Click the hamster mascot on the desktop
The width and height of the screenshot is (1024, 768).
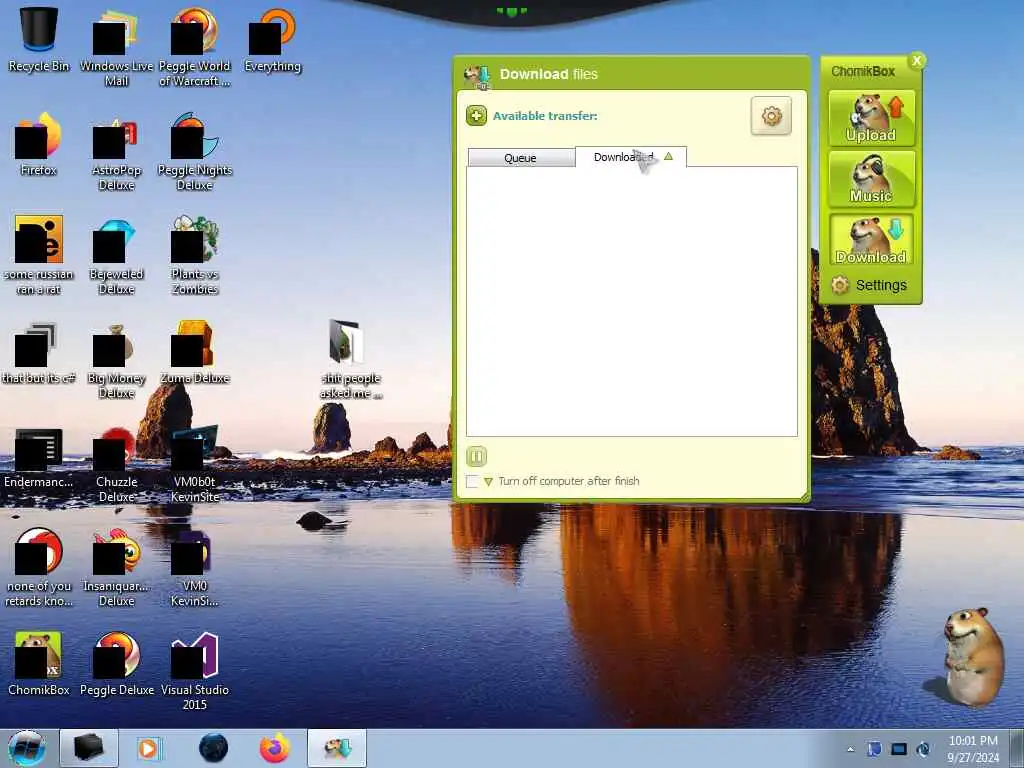pyautogui.click(x=973, y=656)
